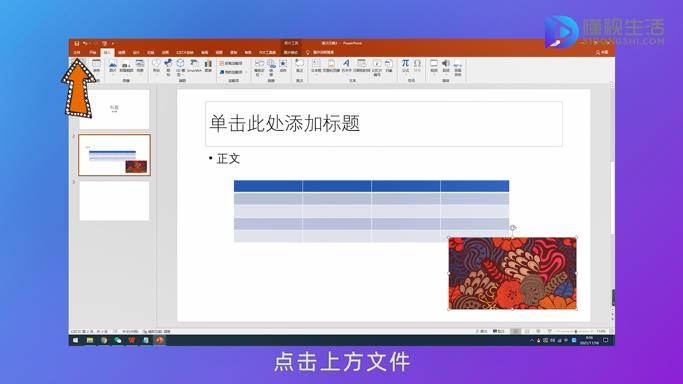
Task: Open the PDF toolset ribbon tab
Action: tap(267, 52)
